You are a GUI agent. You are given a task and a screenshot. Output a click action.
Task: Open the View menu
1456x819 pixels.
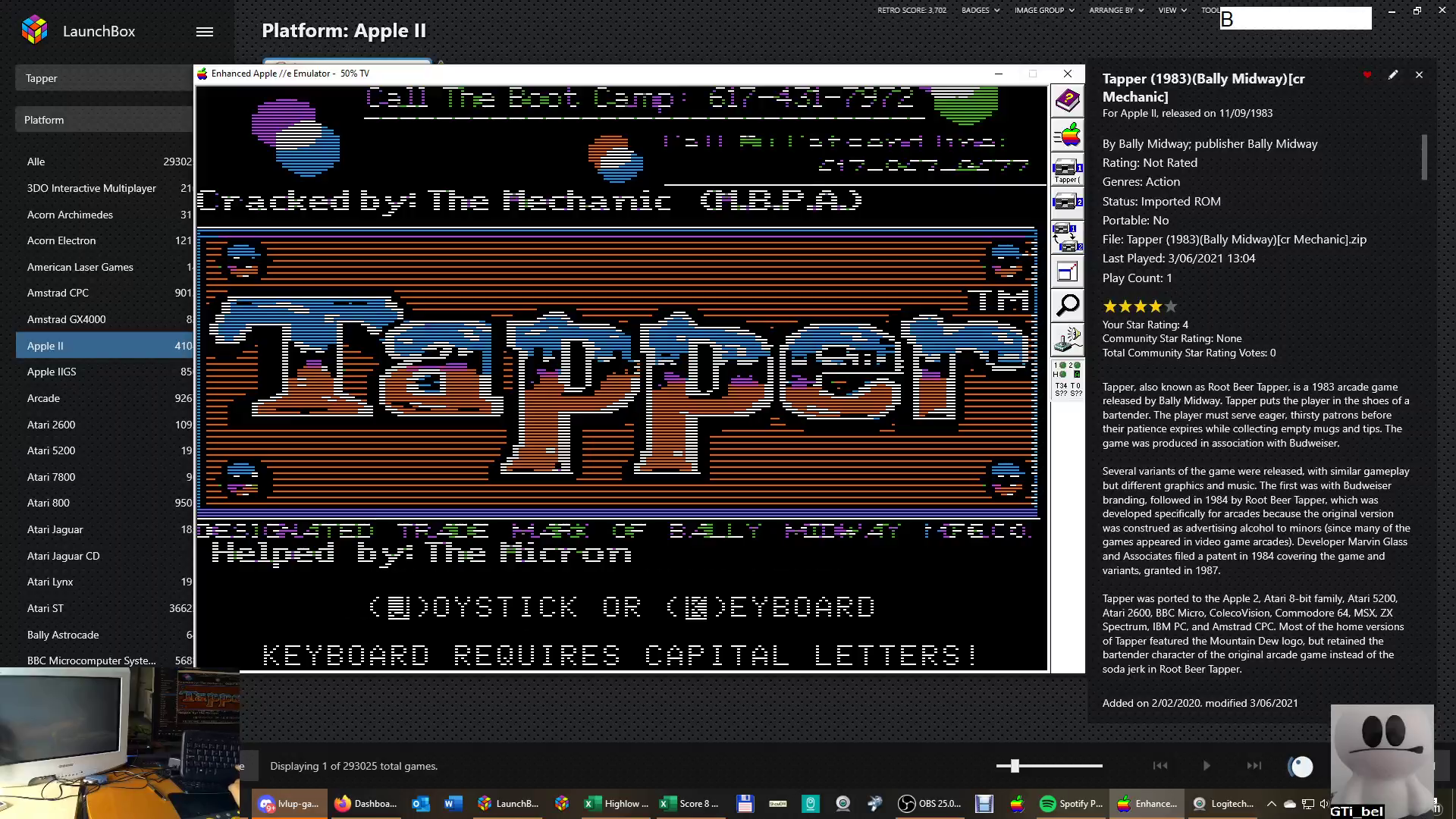[x=1172, y=11]
